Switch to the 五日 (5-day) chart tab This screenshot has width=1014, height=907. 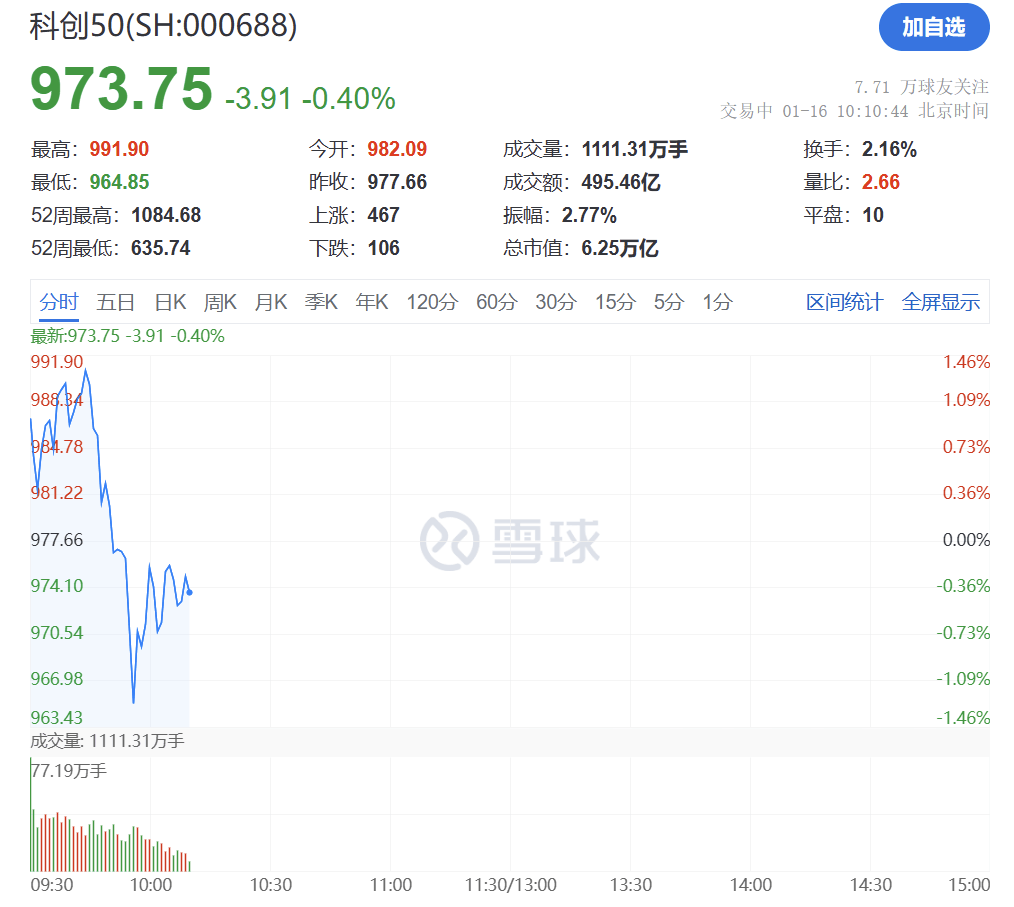(117, 301)
